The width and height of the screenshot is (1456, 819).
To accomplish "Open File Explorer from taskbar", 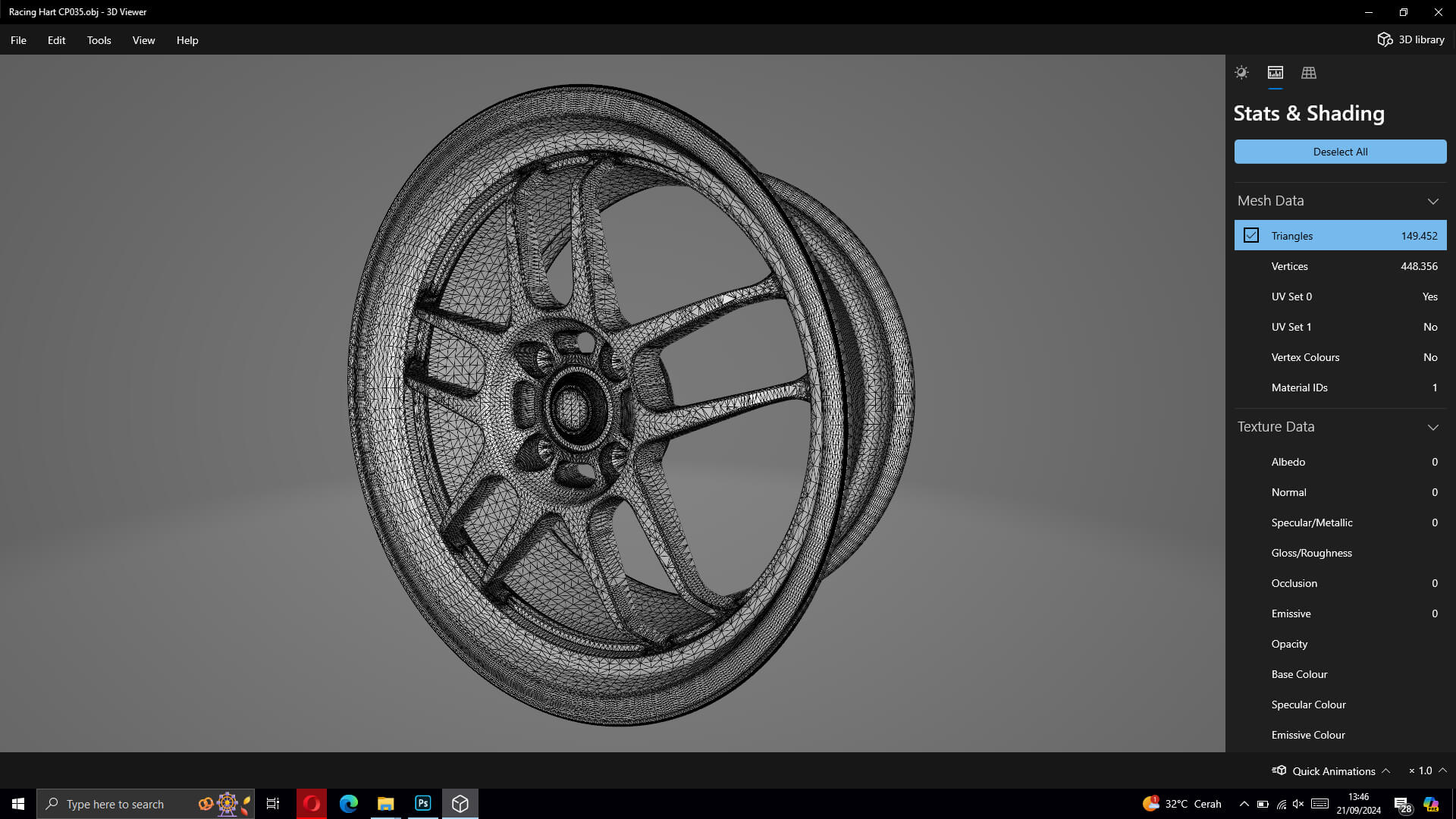I will (x=386, y=804).
